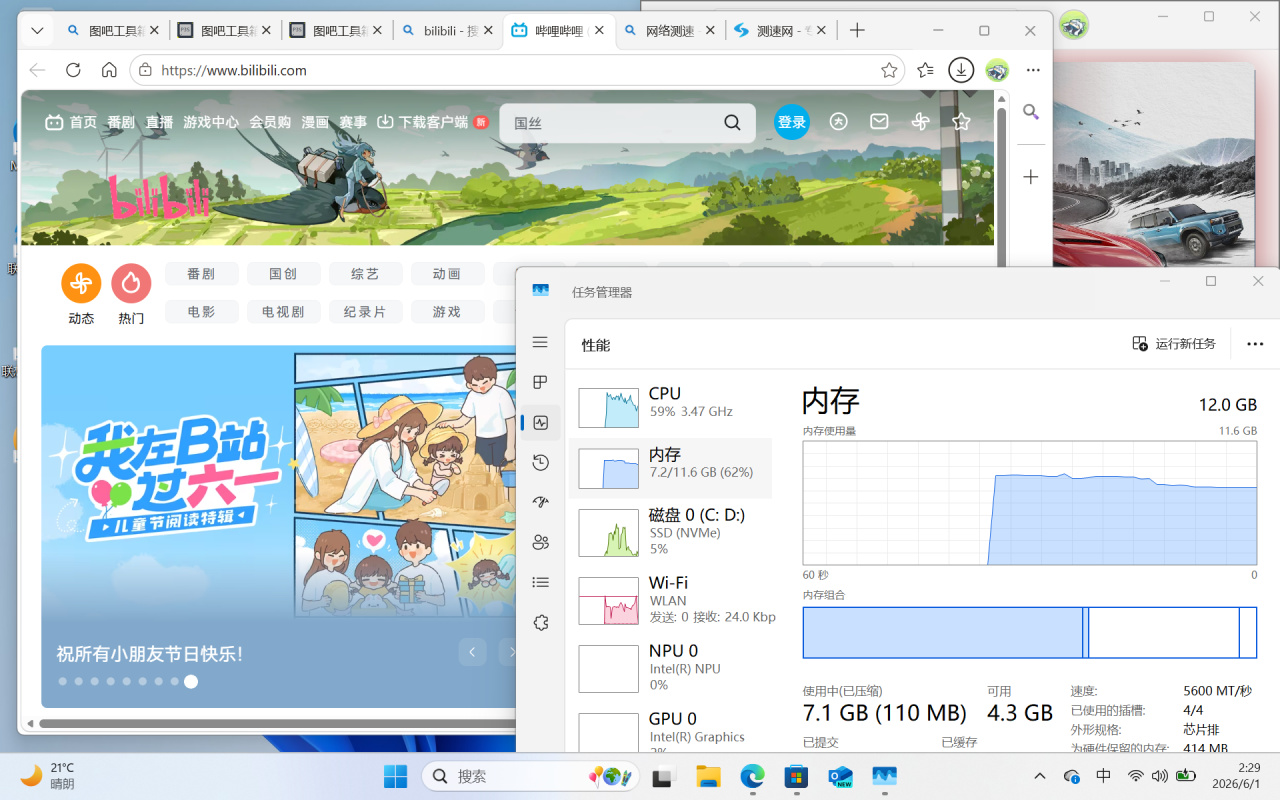Open bilibili dynamics fan icon in header
Screen dimensions: 1280x800
pyautogui.click(x=920, y=121)
